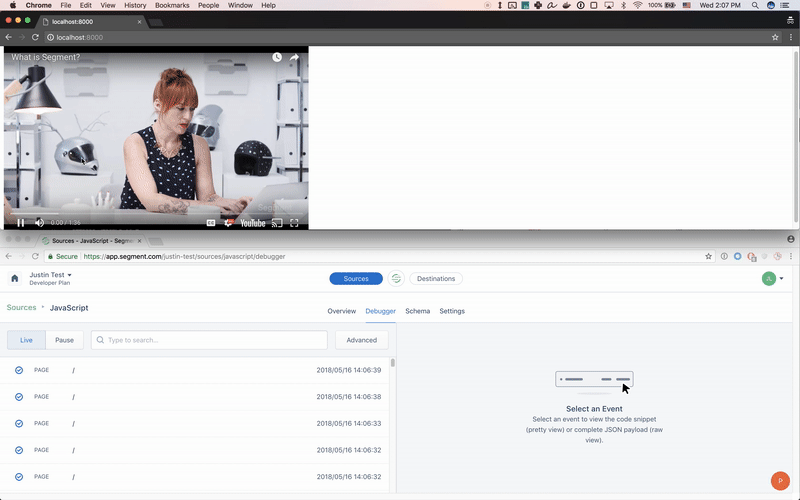Go to Segment home icon

[x=14, y=279]
